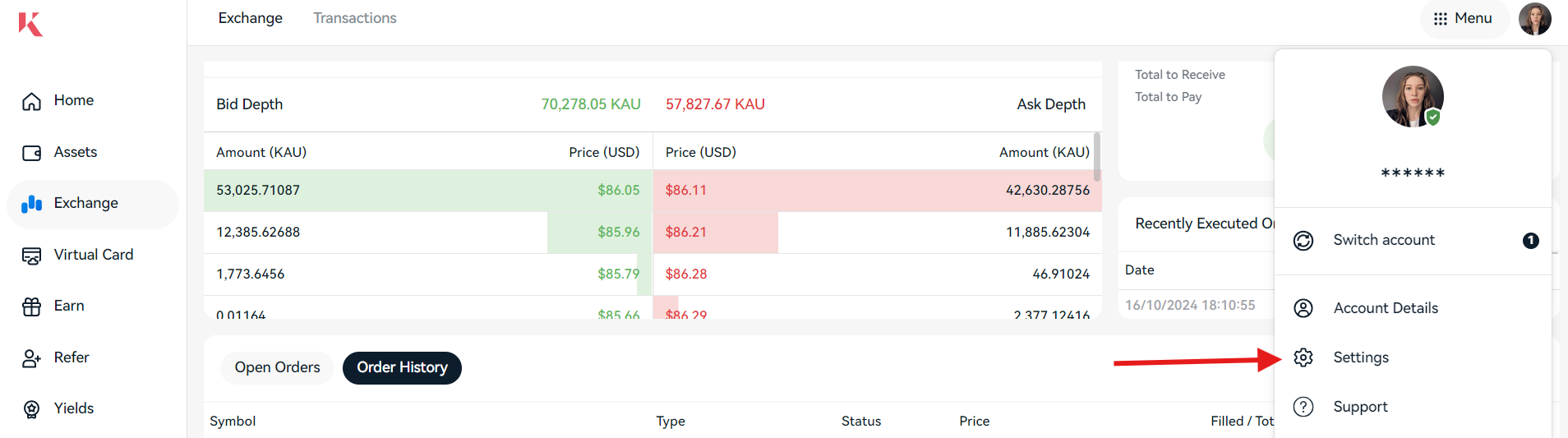This screenshot has height=438, width=1568.
Task: Click the Kinesis K logo
Action: coord(30,24)
